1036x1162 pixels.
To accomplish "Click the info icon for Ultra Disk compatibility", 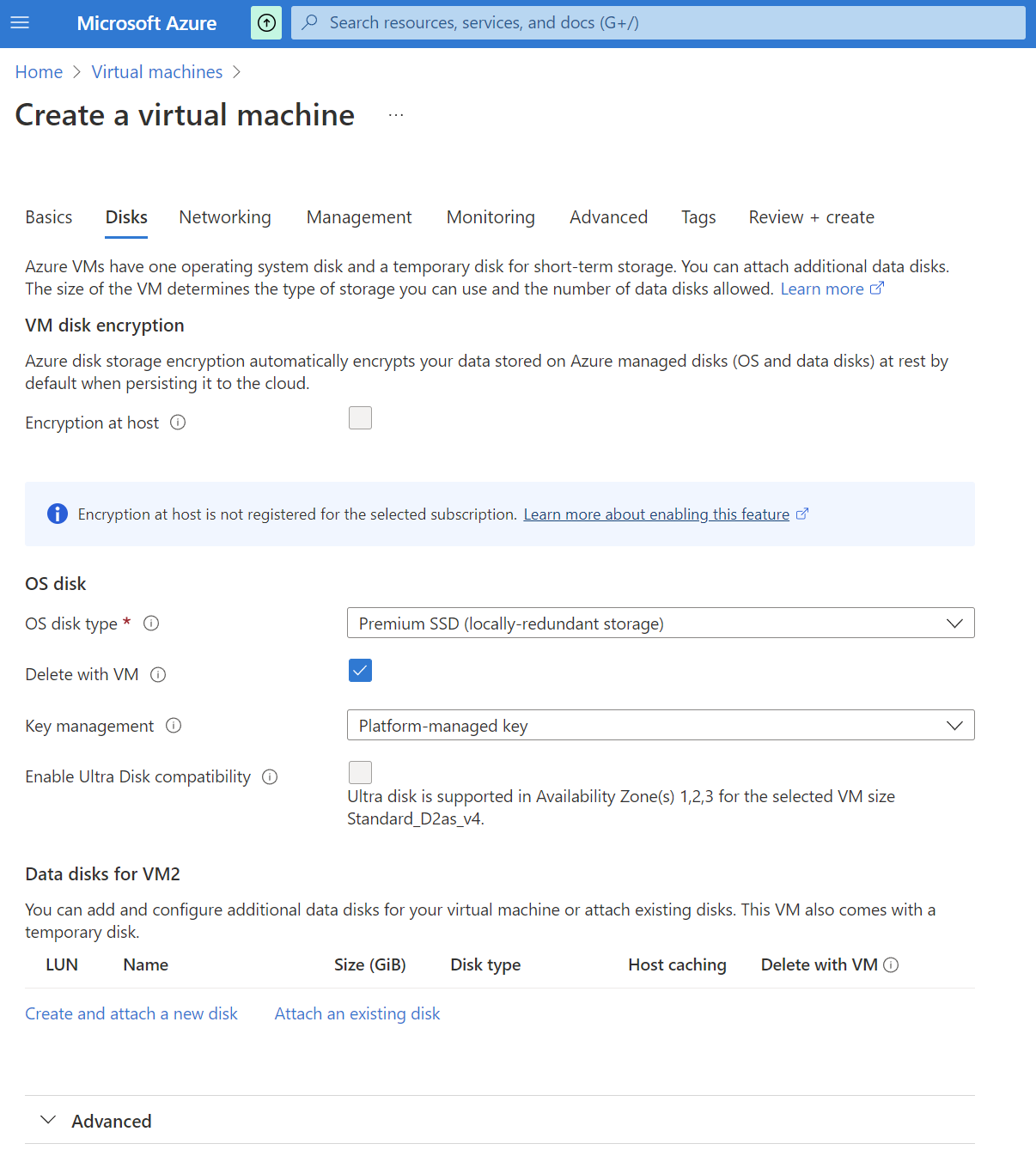I will (x=270, y=776).
